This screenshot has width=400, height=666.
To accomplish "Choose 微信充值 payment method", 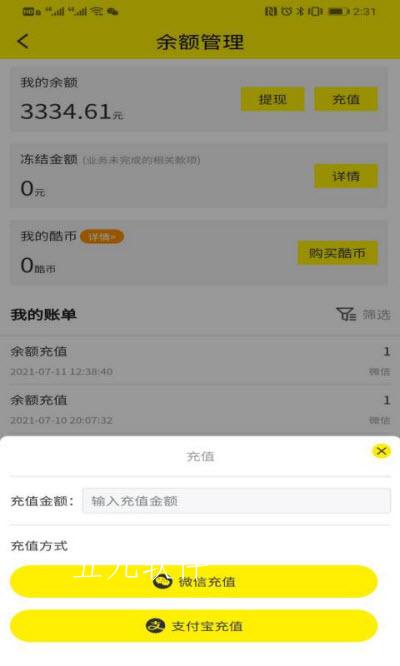I will coord(194,581).
